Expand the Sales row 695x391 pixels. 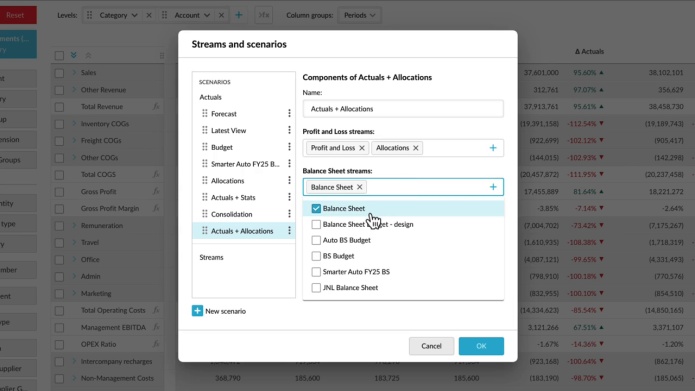click(x=74, y=72)
